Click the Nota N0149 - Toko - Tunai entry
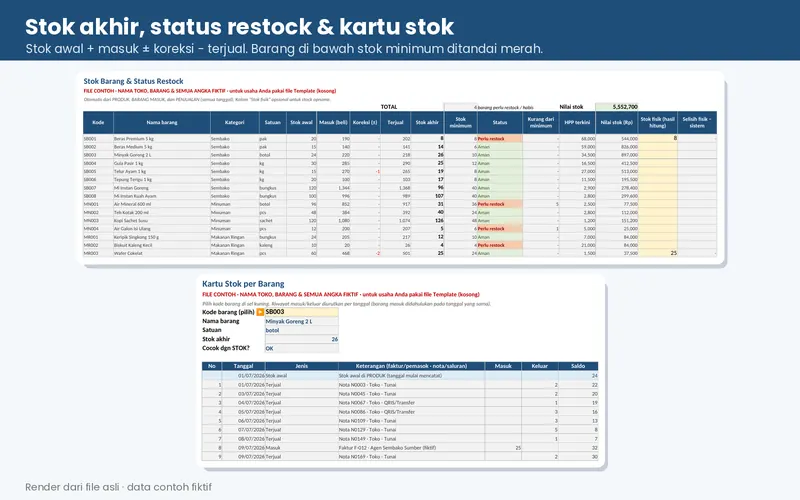Image resolution: width=800 pixels, height=500 pixels. point(367,439)
